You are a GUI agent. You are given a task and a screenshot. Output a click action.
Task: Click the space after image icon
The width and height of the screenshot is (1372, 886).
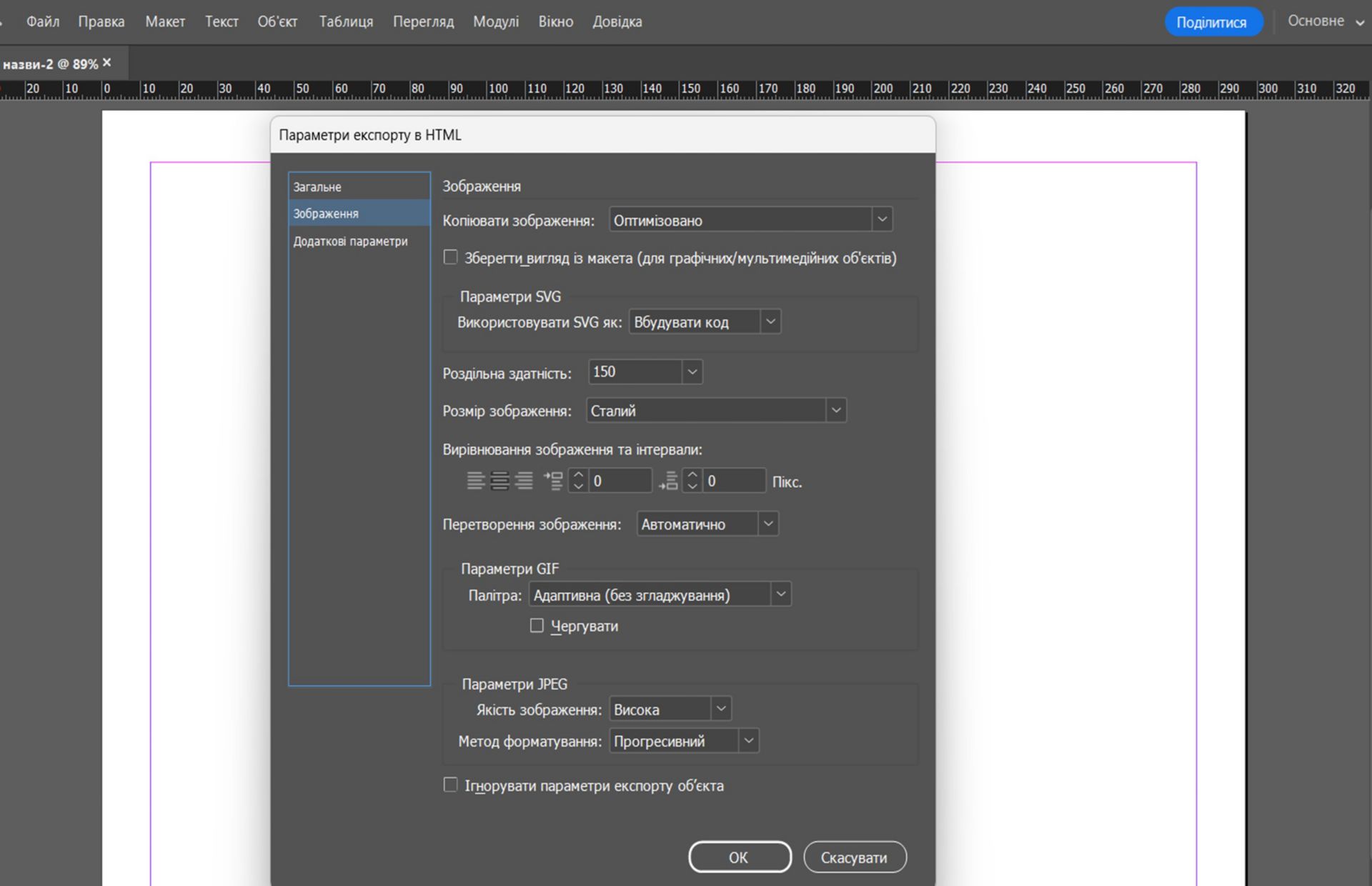(668, 481)
